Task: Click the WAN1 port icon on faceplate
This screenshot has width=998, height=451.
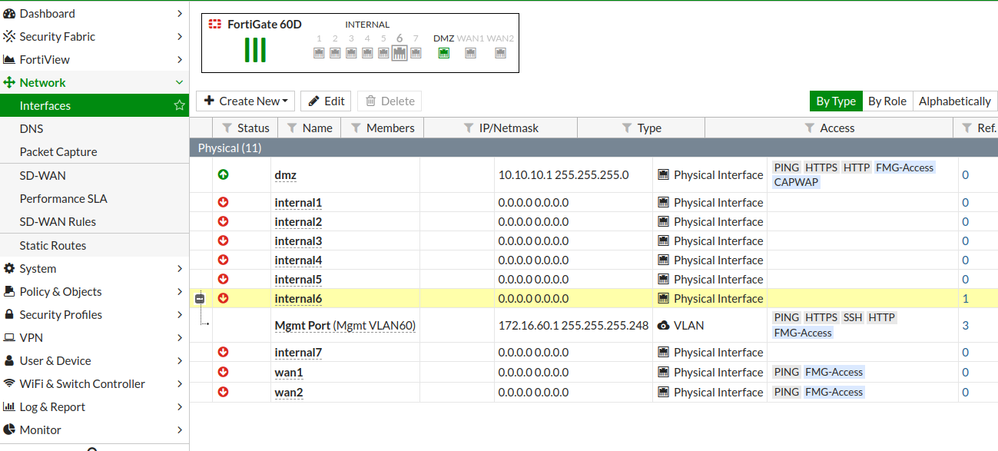Action: [x=470, y=53]
